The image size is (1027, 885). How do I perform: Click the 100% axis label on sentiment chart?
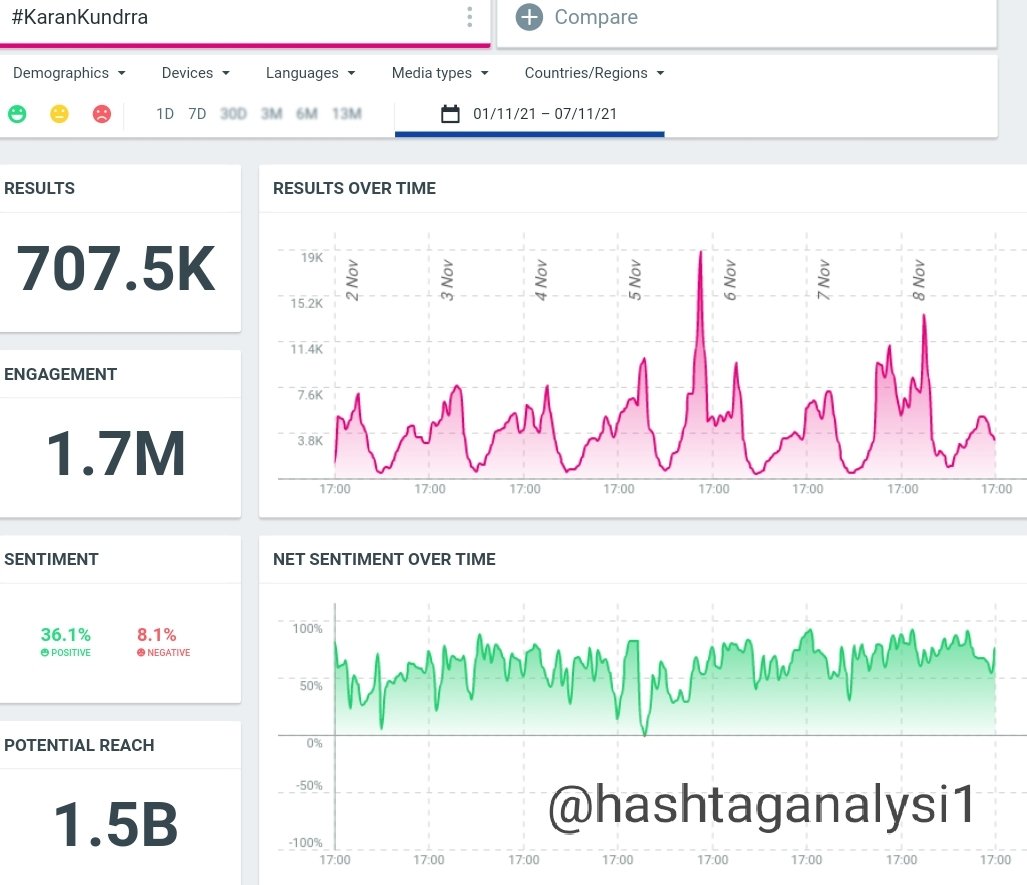click(x=307, y=629)
